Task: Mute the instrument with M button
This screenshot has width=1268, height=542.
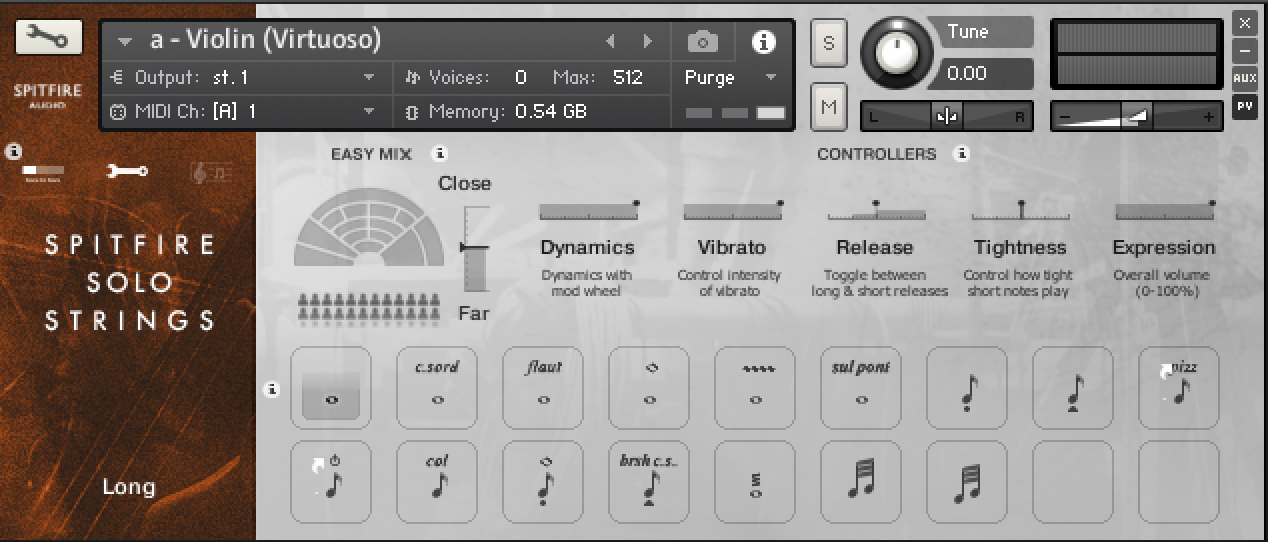Action: click(x=828, y=105)
